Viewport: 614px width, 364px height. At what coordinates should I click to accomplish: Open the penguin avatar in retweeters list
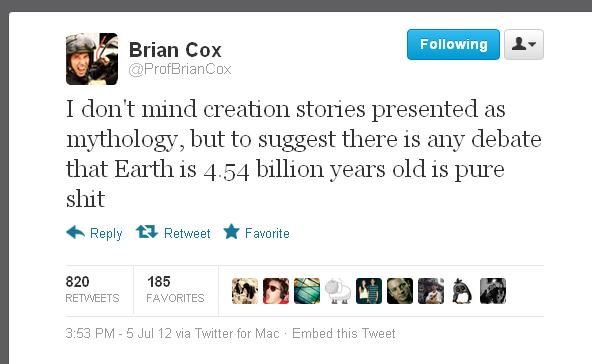[462, 291]
